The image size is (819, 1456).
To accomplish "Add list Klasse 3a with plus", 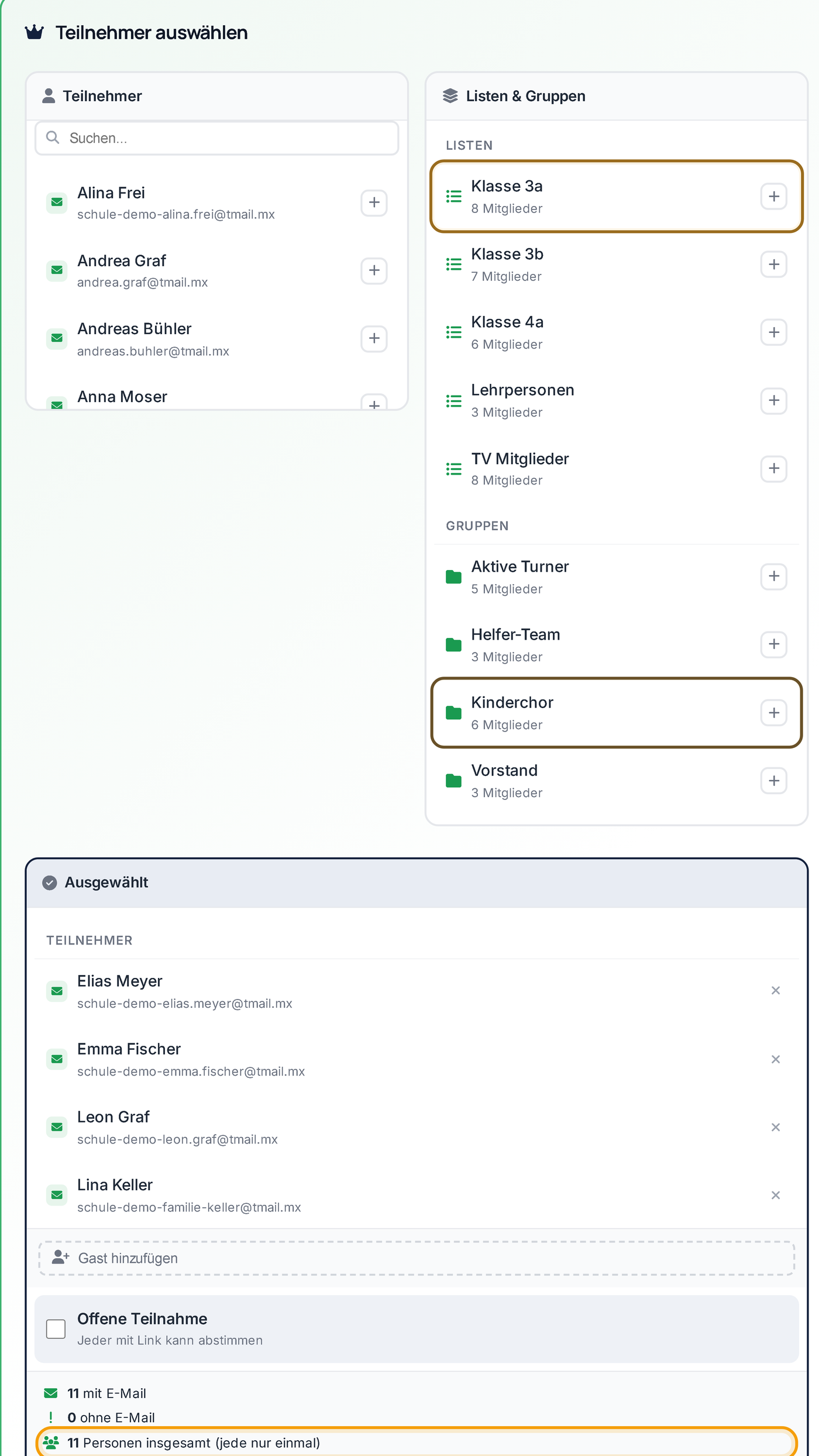I will 773,196.
